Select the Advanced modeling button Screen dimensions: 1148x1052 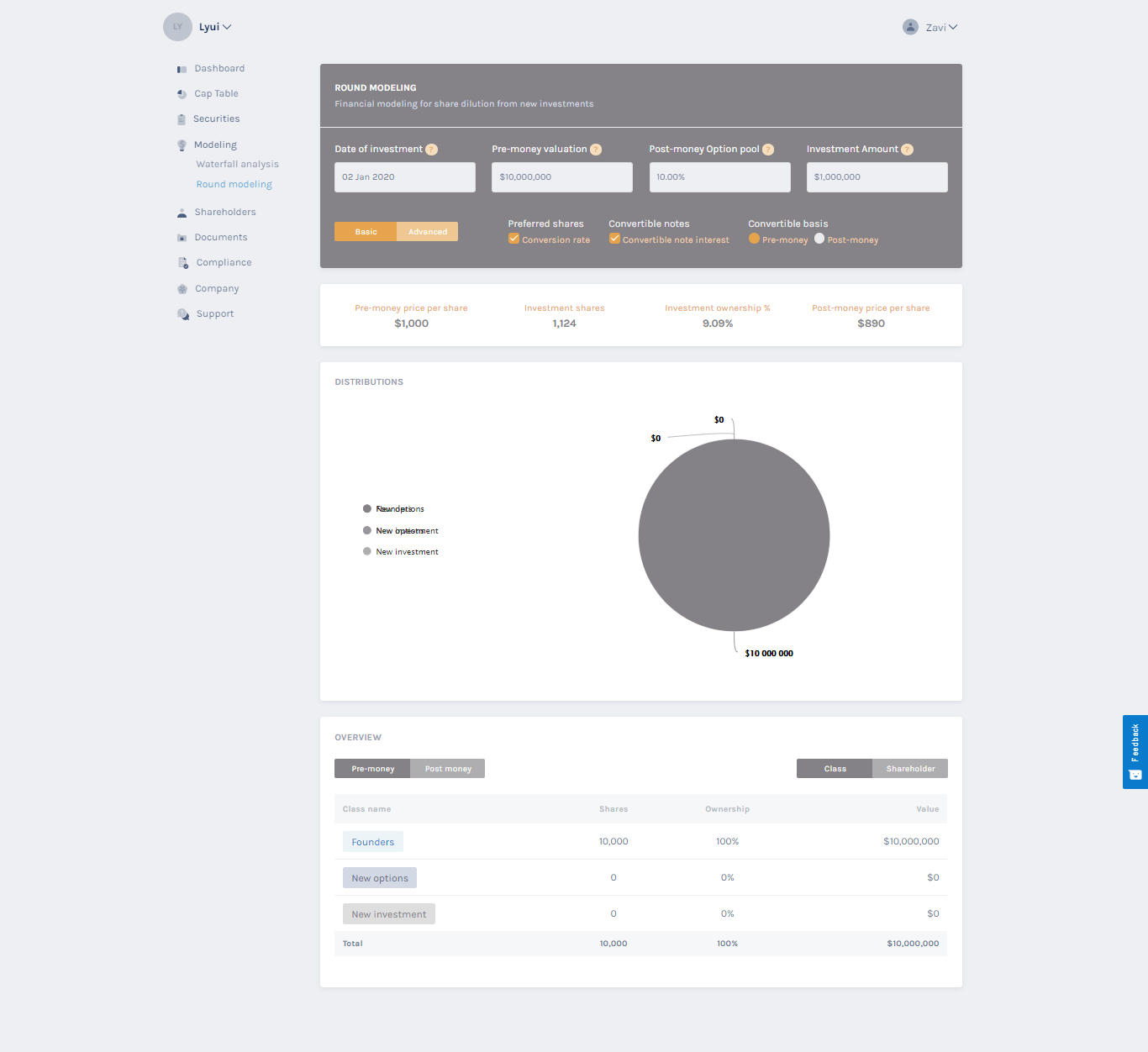(x=428, y=232)
